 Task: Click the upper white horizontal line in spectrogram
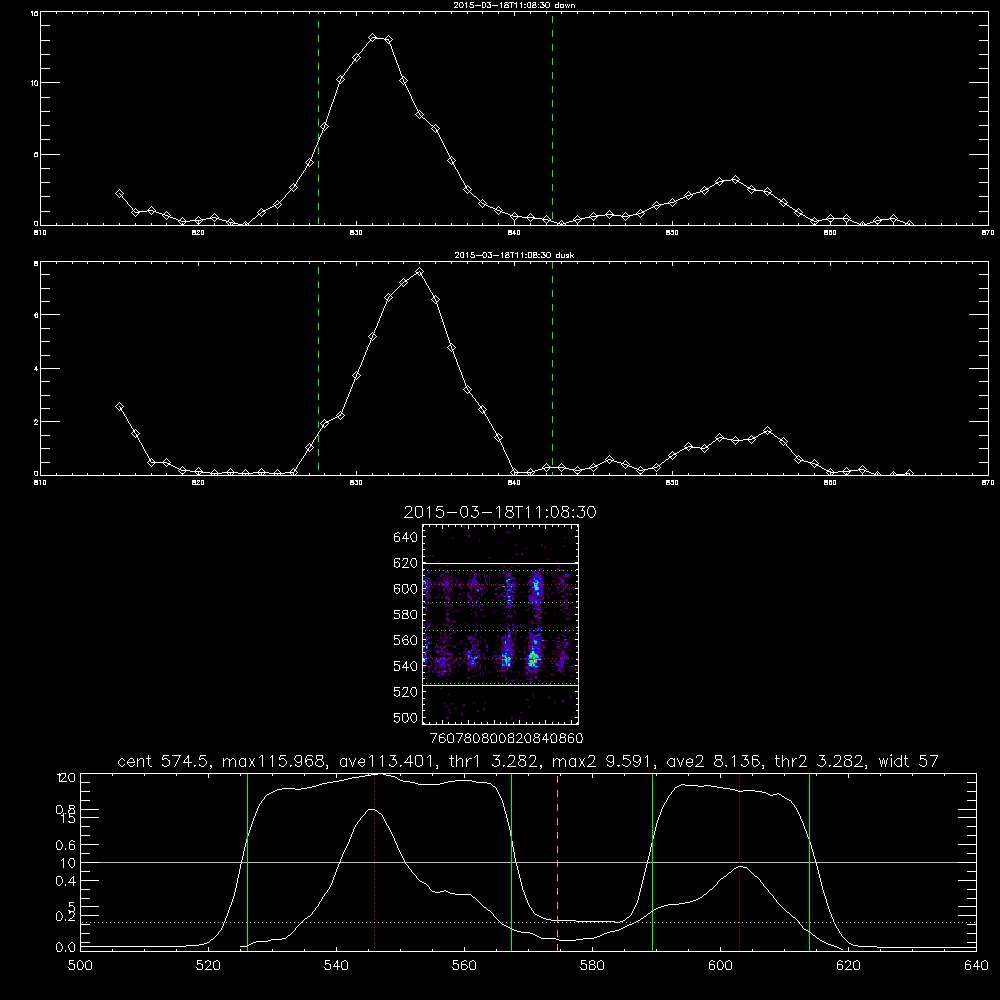[x=500, y=563]
